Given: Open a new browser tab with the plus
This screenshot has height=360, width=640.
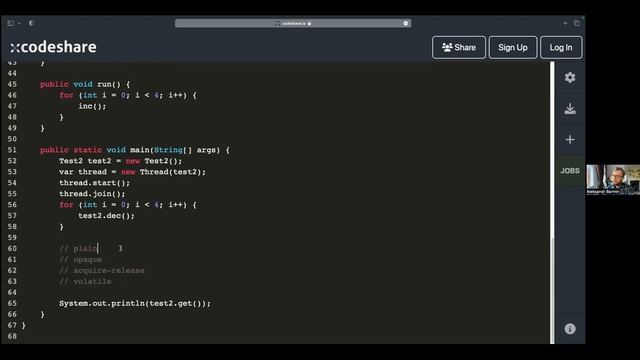Looking at the screenshot, I should point(565,23).
